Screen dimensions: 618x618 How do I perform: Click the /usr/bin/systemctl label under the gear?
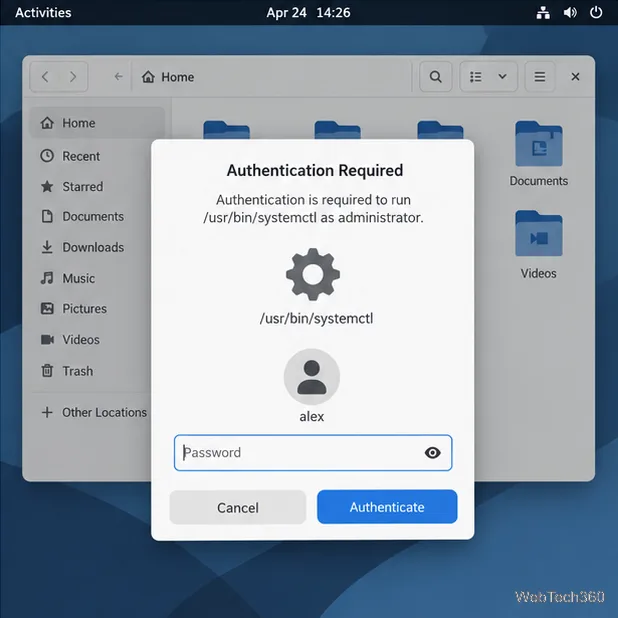(316, 318)
